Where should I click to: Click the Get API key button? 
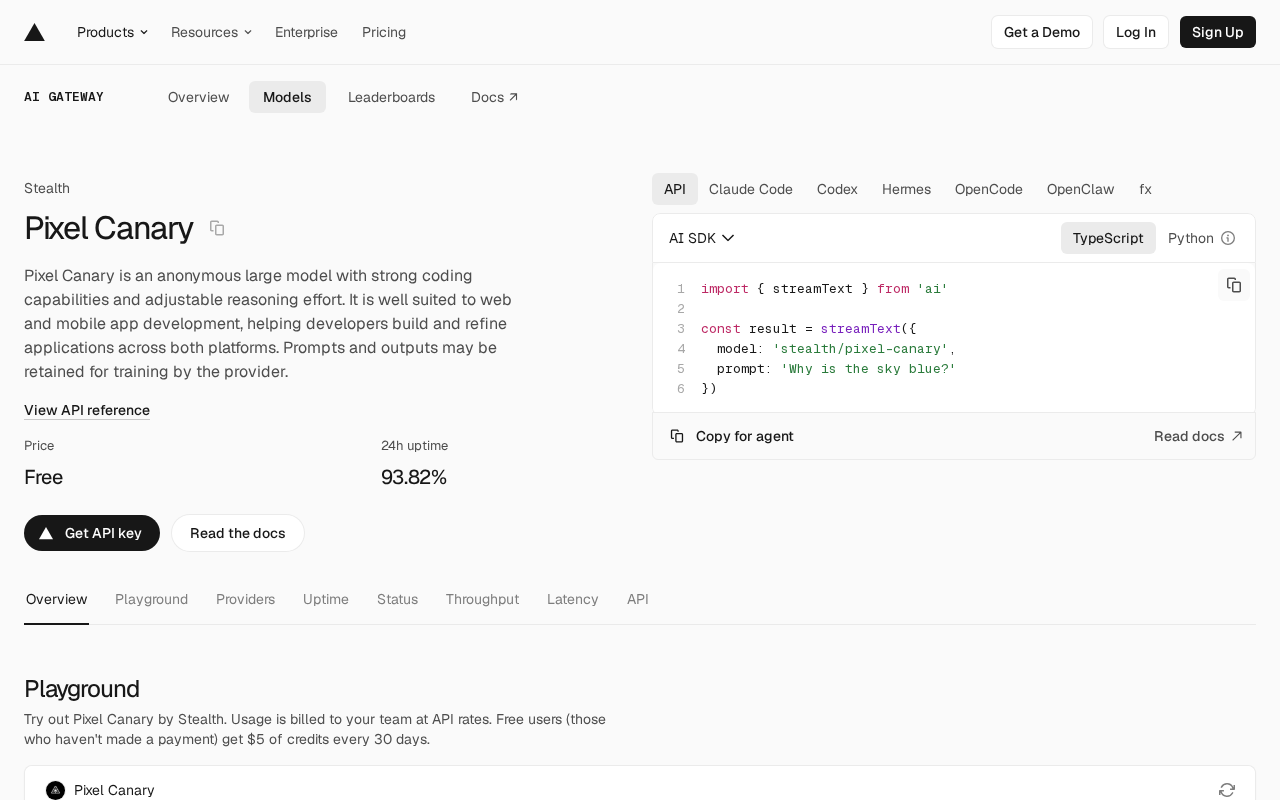[x=92, y=533]
